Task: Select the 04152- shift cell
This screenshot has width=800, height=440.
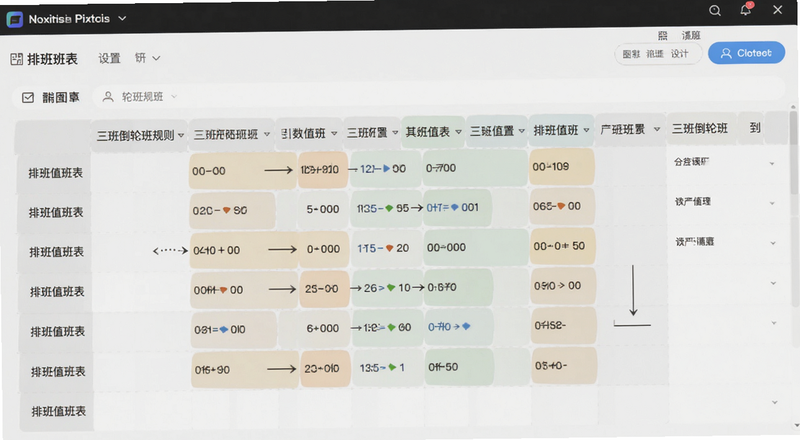Action: (x=563, y=325)
